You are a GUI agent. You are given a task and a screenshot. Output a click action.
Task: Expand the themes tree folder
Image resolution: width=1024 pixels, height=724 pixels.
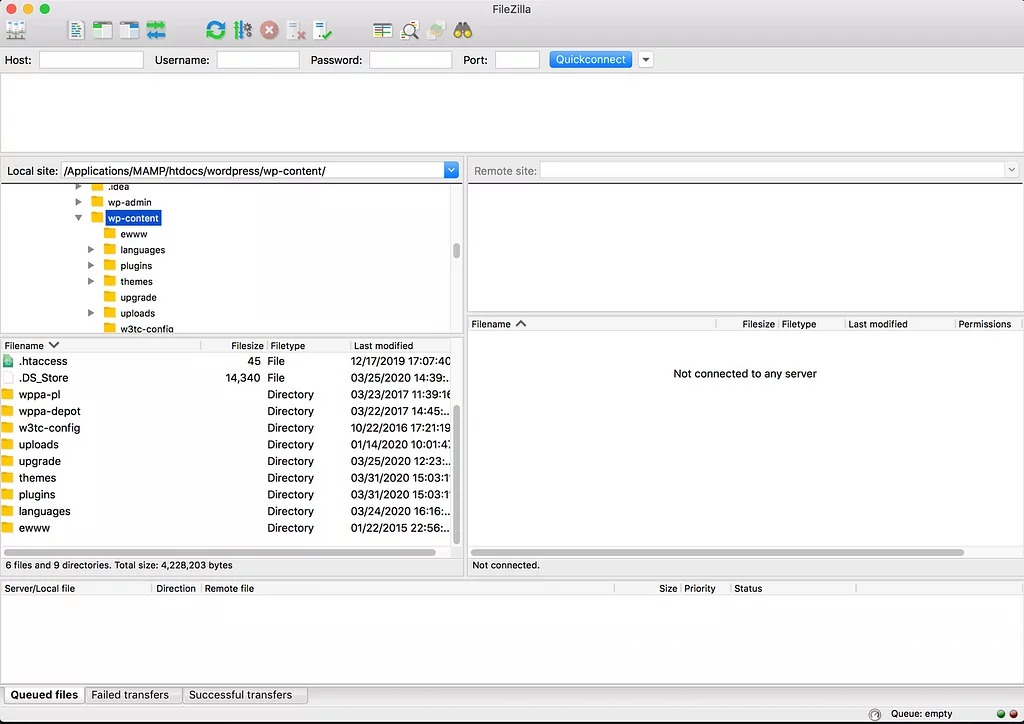91,281
